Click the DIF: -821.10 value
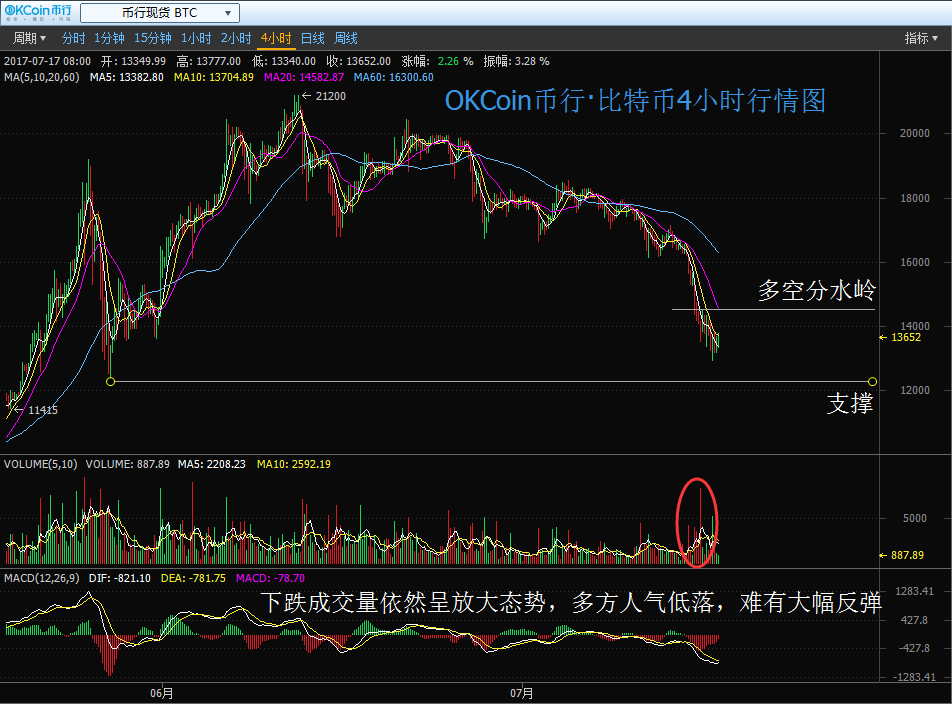Image resolution: width=952 pixels, height=704 pixels. tap(120, 578)
